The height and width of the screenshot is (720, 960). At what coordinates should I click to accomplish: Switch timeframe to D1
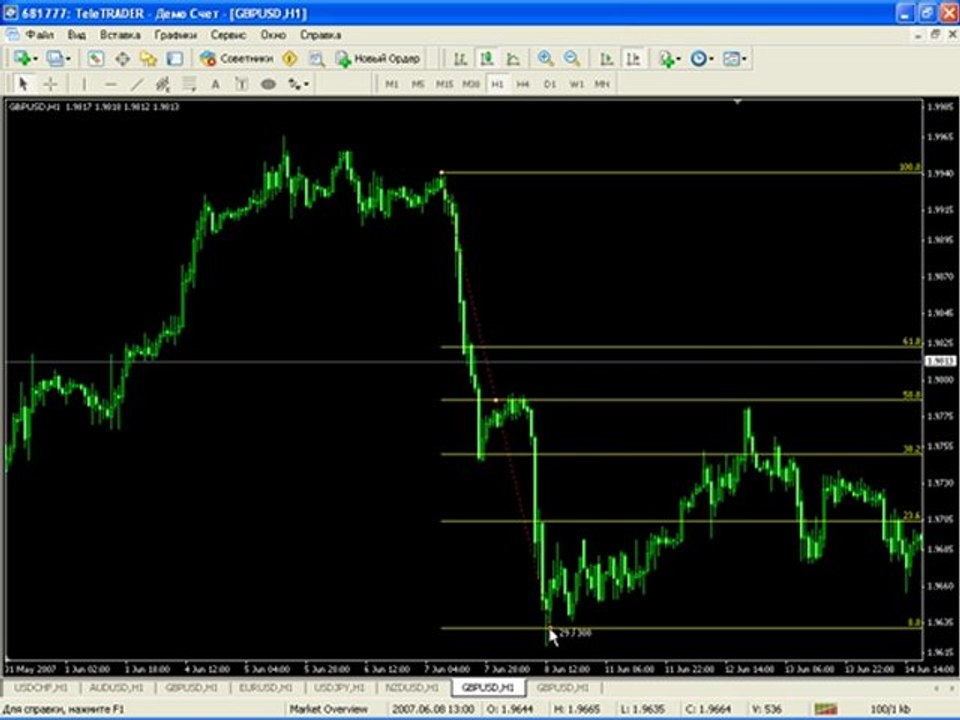point(550,84)
